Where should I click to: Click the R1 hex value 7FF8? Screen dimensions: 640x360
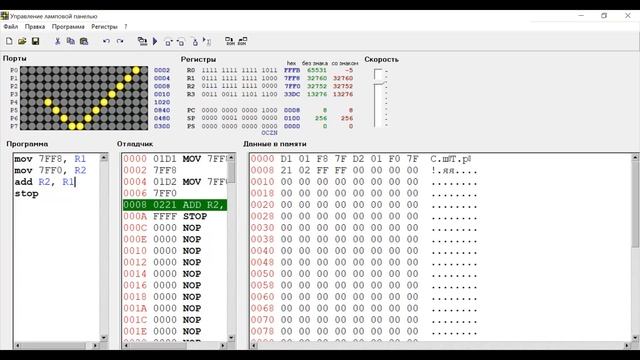pyautogui.click(x=292, y=78)
